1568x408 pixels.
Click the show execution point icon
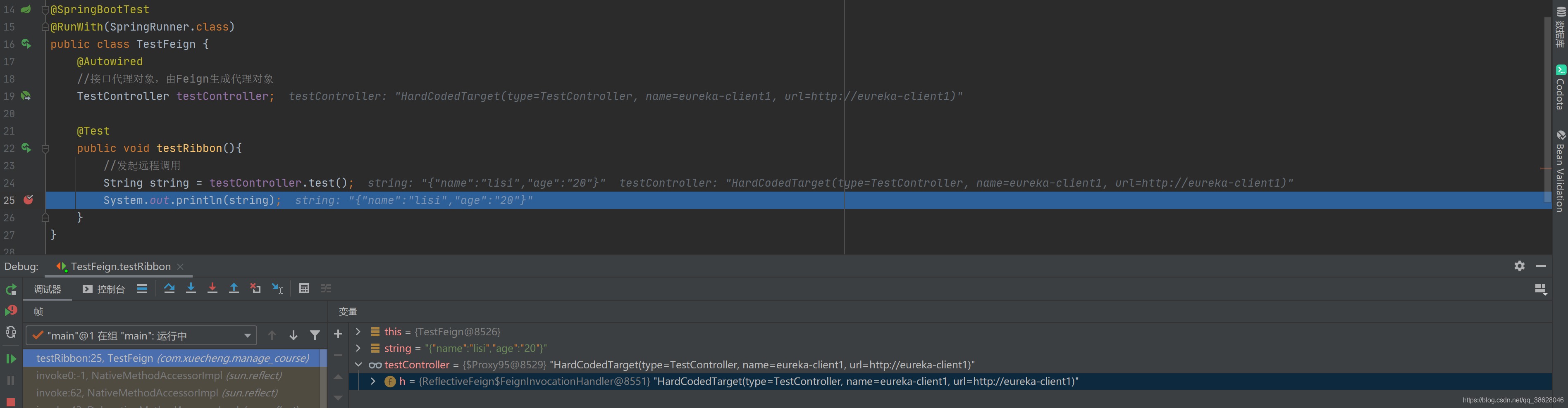click(142, 289)
